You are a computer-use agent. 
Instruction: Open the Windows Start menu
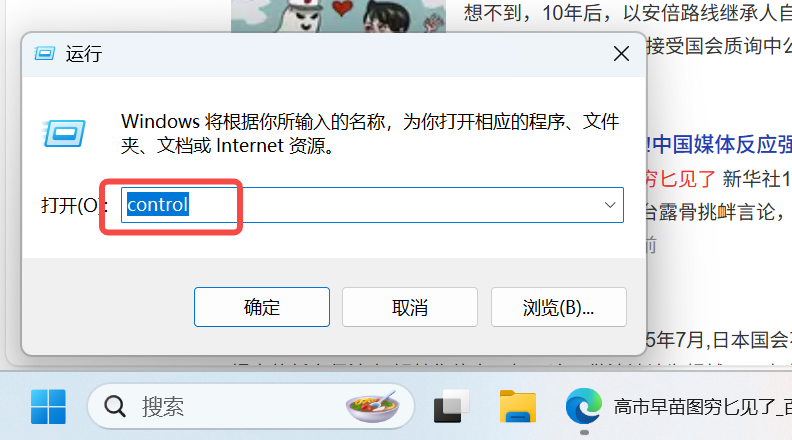point(48,407)
